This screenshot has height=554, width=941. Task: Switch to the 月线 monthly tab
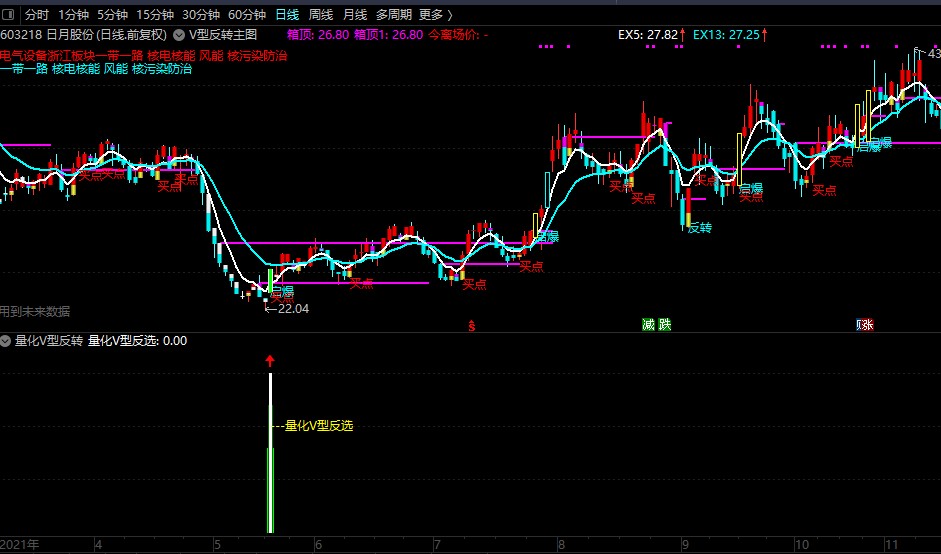pos(355,14)
